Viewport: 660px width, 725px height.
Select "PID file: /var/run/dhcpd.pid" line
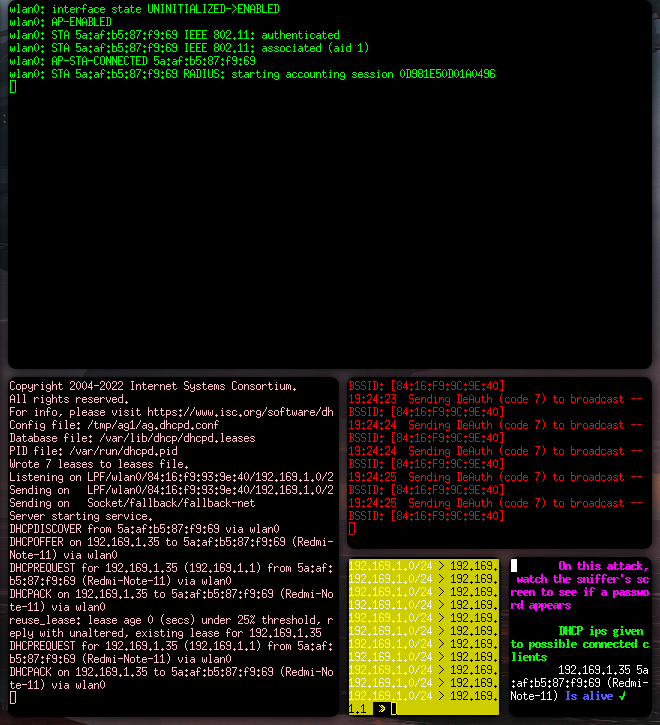click(x=93, y=451)
